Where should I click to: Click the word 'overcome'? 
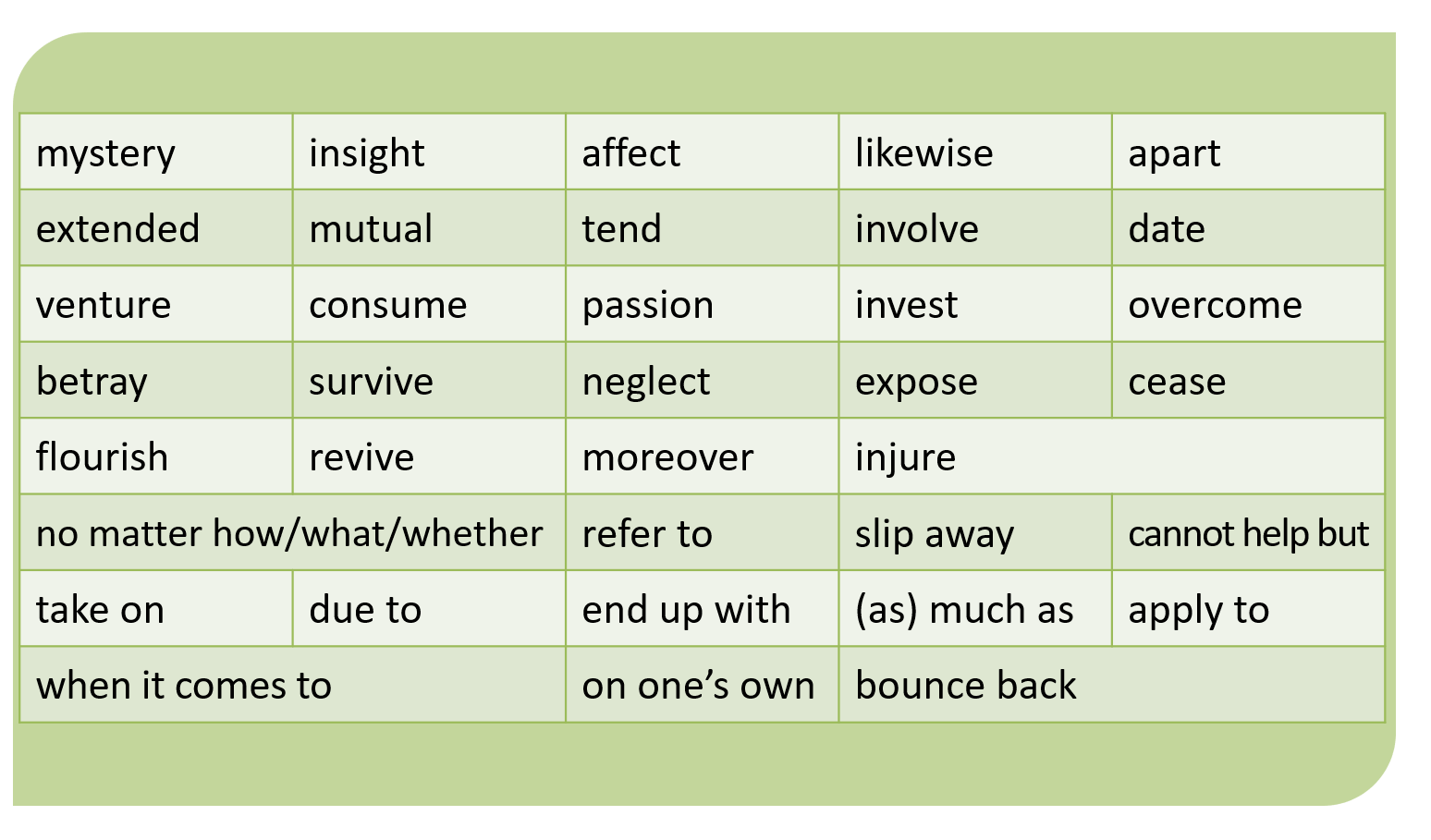click(x=1215, y=305)
